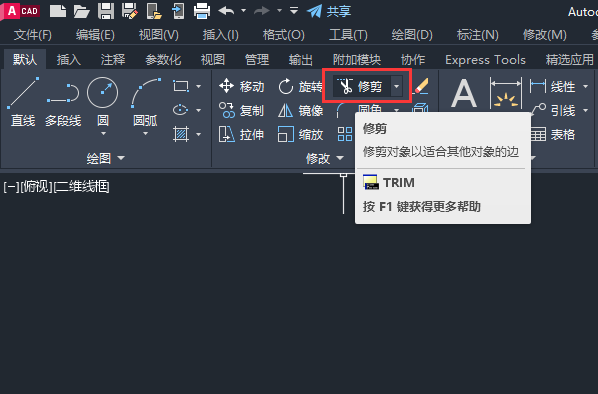Image resolution: width=598 pixels, height=394 pixels.
Task: Switch to the 注释 ribbon tab
Action: pos(113,60)
